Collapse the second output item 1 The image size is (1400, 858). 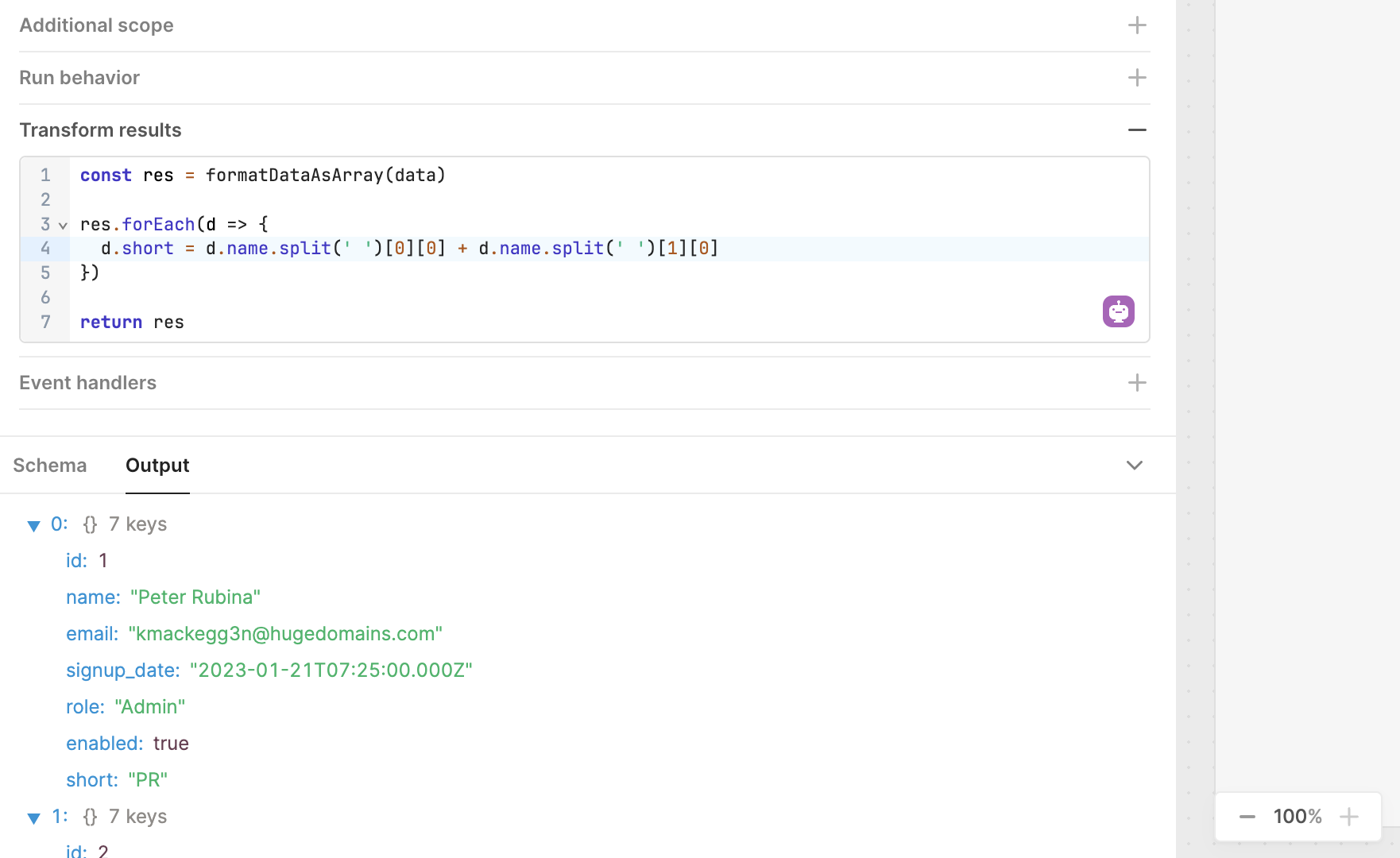pos(33,817)
